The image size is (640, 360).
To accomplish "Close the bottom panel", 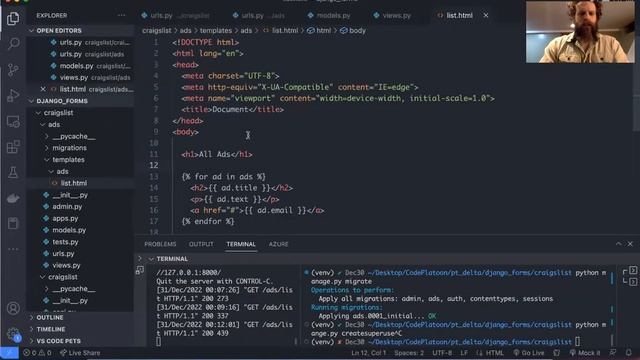I will pos(630,244).
